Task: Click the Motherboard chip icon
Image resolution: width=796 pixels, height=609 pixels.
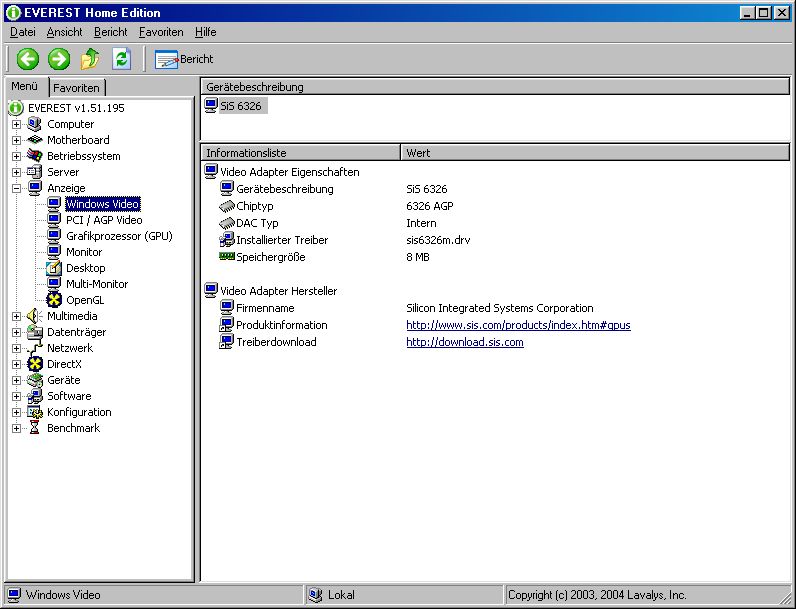Action: 35,140
